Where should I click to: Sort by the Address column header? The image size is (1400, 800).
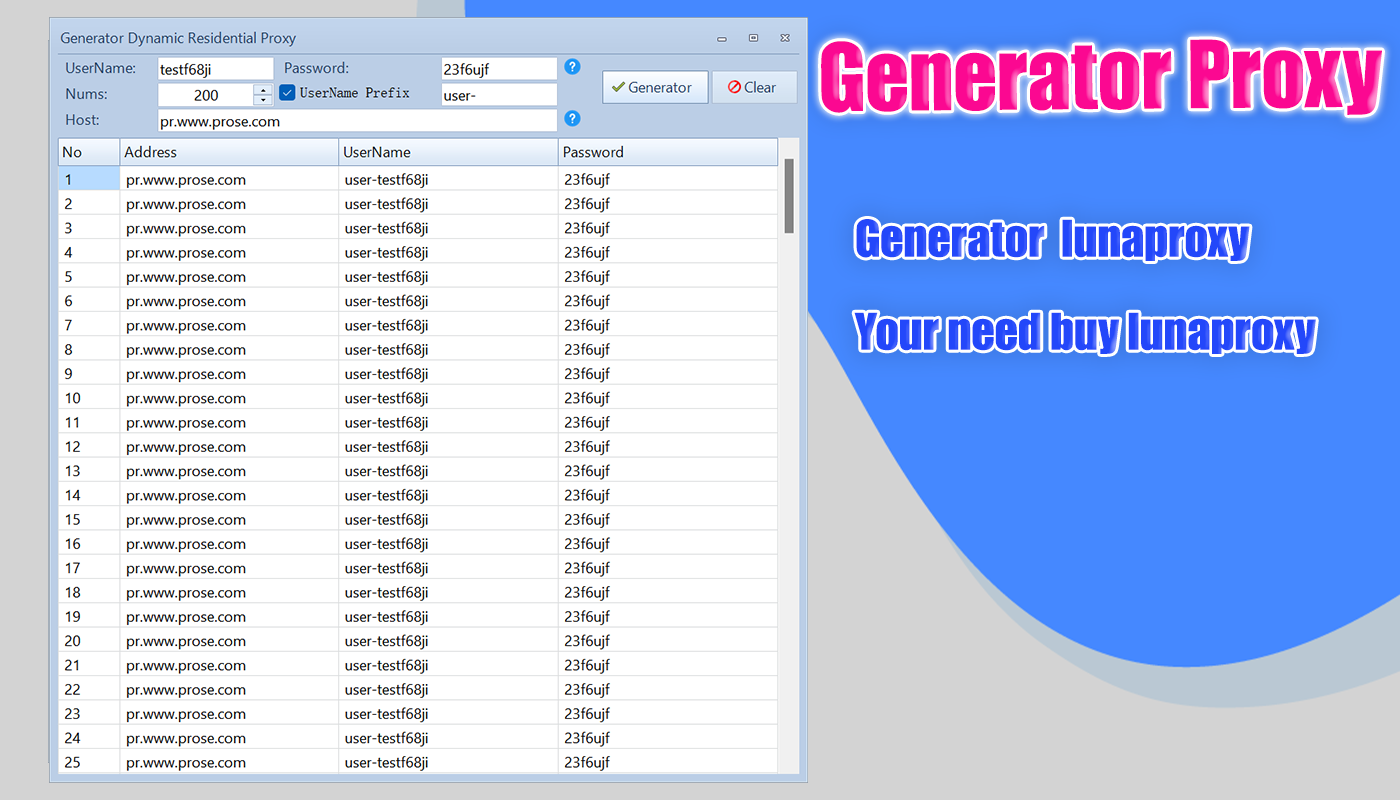point(229,152)
